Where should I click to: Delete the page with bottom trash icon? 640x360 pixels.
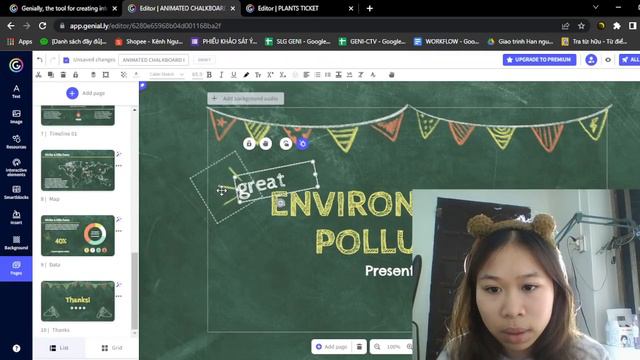(359, 347)
